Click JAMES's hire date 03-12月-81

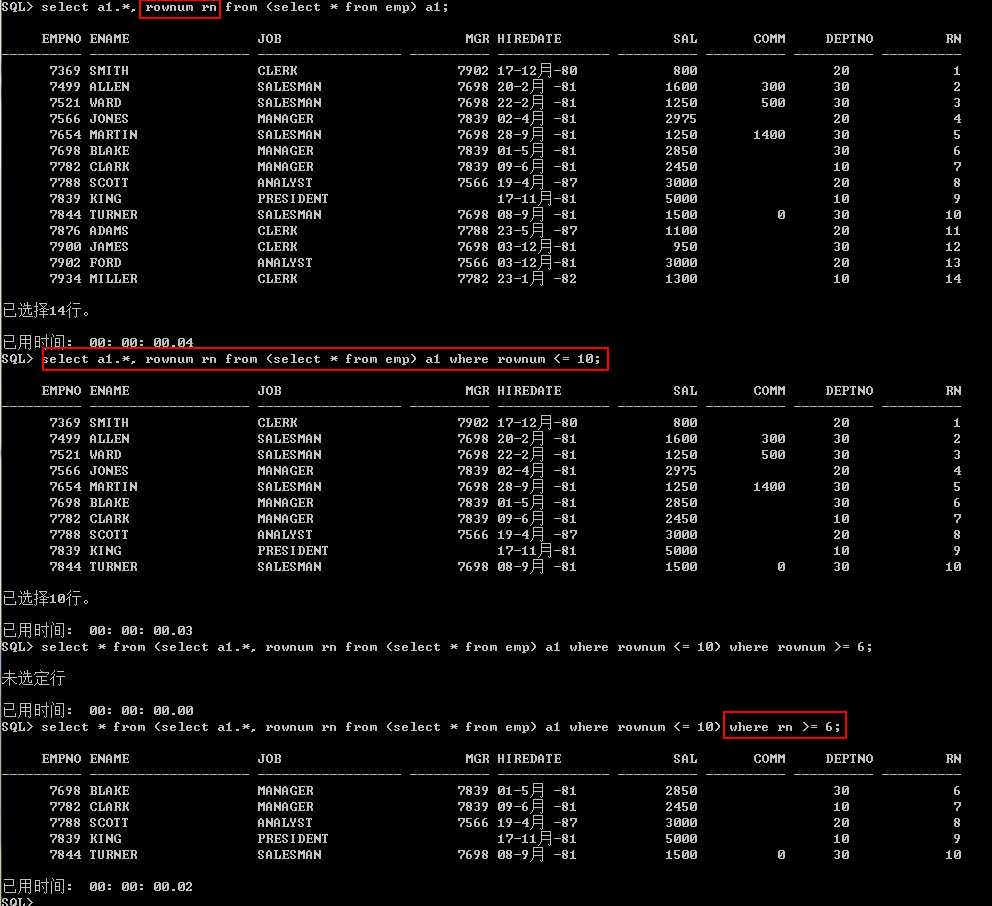[537, 247]
